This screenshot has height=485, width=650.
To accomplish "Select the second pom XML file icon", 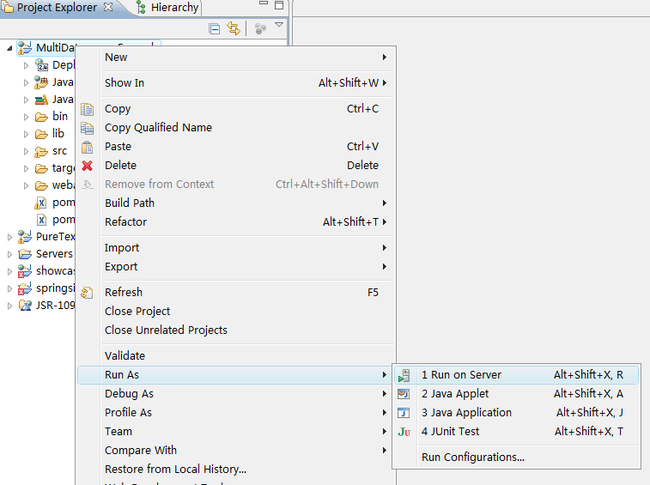I will pyautogui.click(x=41, y=220).
